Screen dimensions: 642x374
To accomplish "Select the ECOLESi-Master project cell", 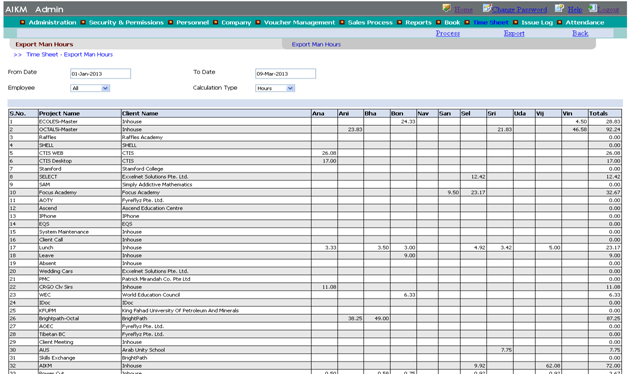I will point(80,122).
